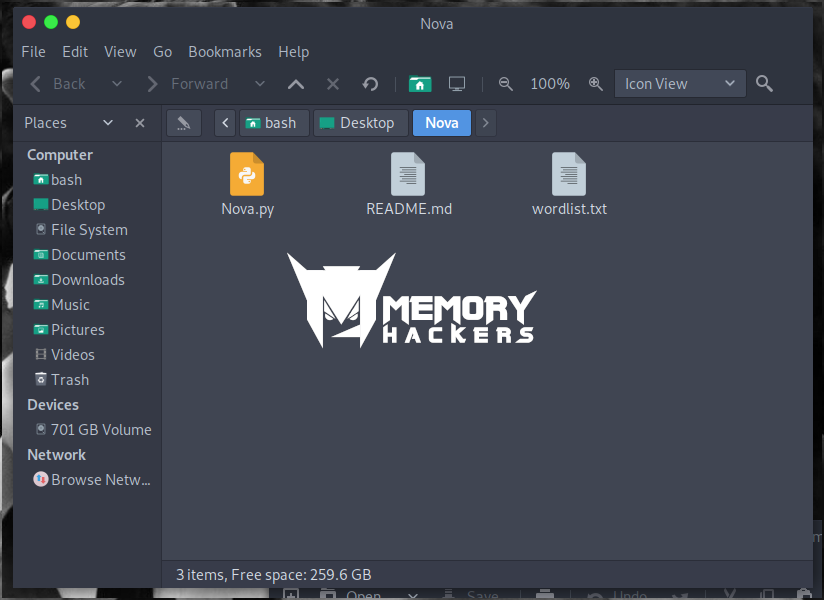Select the Desktop breadcrumb in path bar
The image size is (824, 600).
pos(361,123)
